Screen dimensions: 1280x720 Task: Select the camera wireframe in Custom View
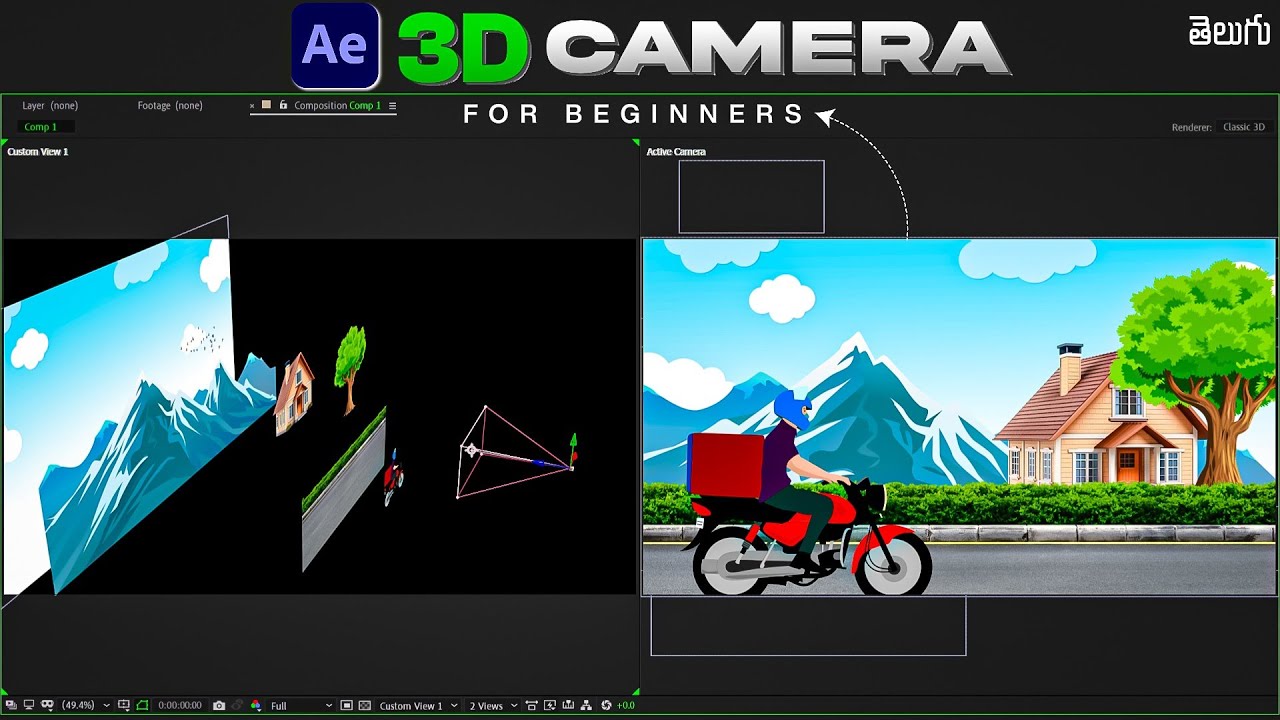coord(514,452)
